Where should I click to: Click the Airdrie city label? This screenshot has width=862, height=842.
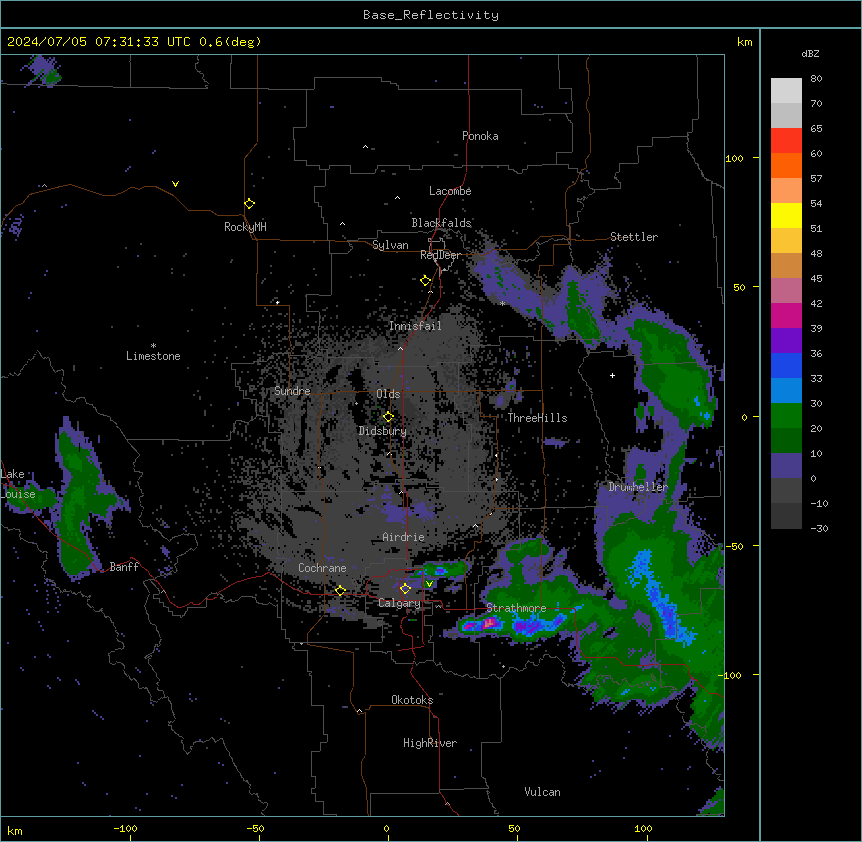click(x=403, y=537)
